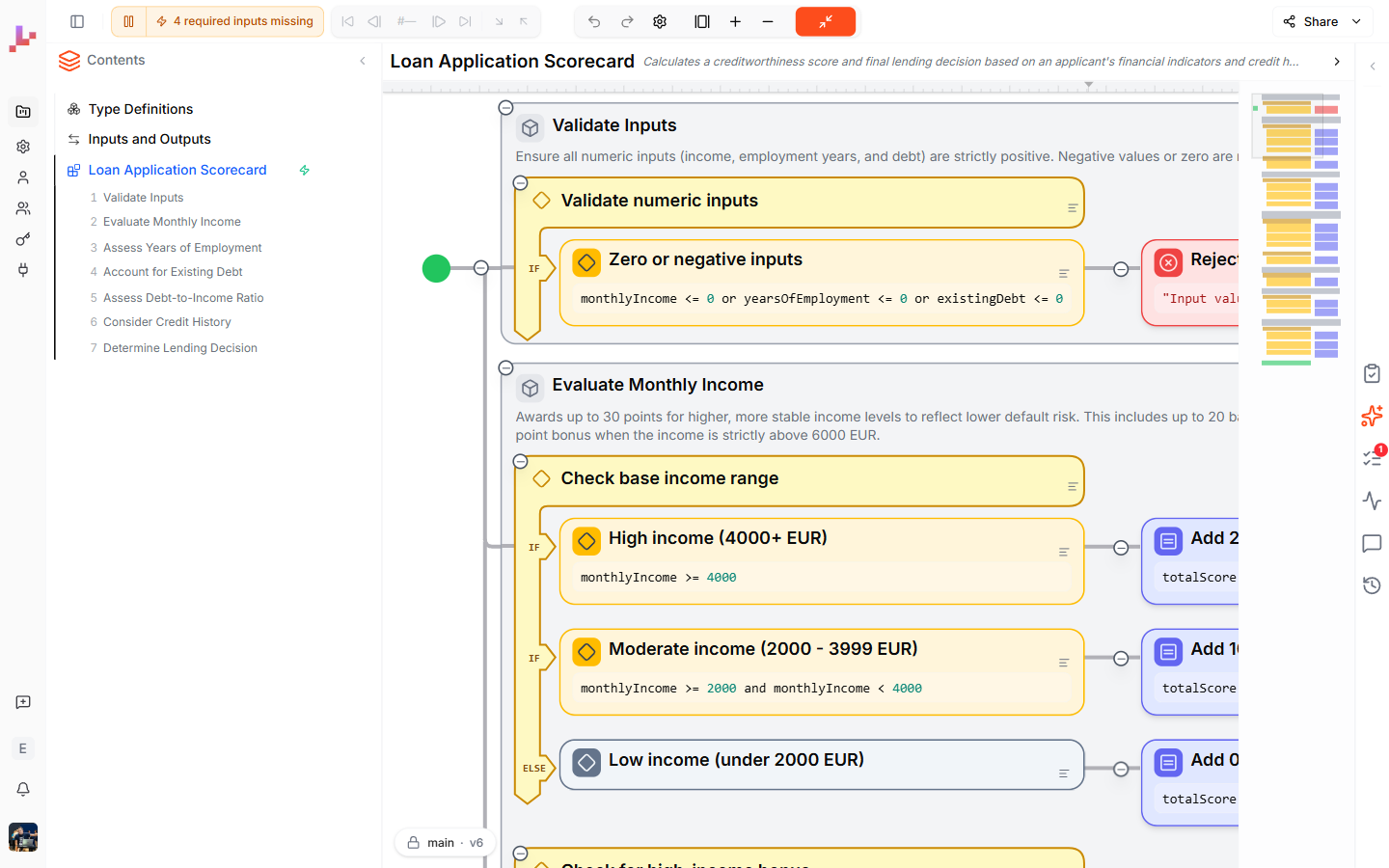This screenshot has height=868, width=1389.
Task: Redo the last change
Action: [x=627, y=21]
